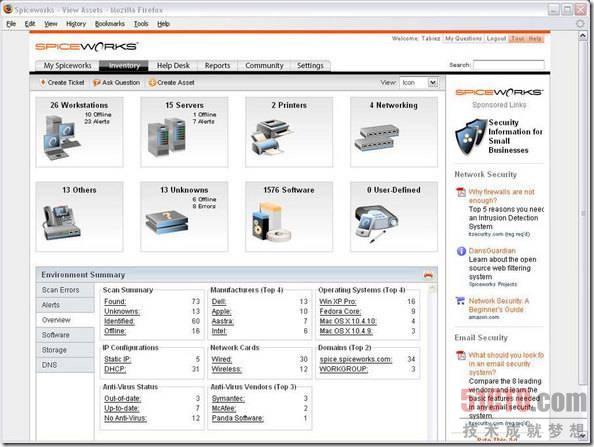
Task: Open the 1576 Software box icon
Action: tap(272, 222)
